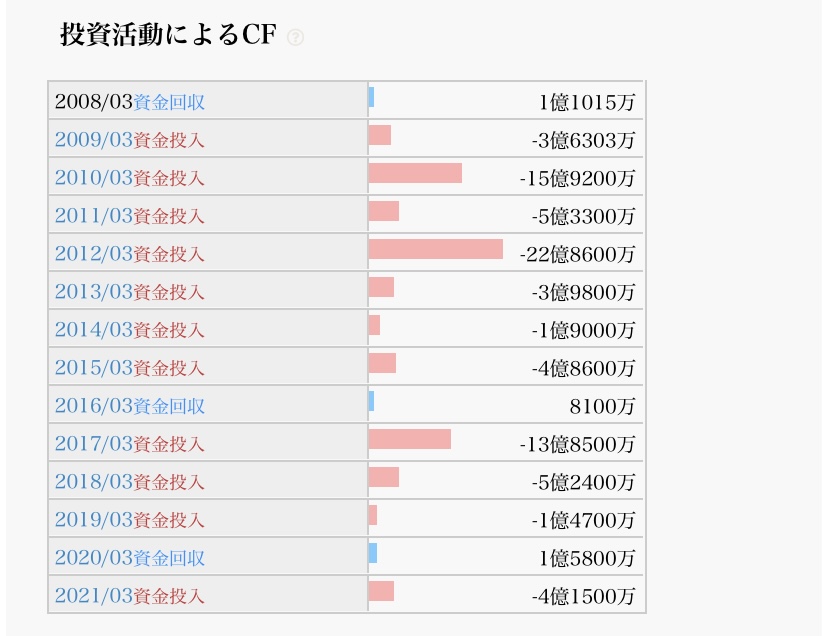828x636 pixels.
Task: Open the 2019/03 資金投入 link
Action: 129,520
